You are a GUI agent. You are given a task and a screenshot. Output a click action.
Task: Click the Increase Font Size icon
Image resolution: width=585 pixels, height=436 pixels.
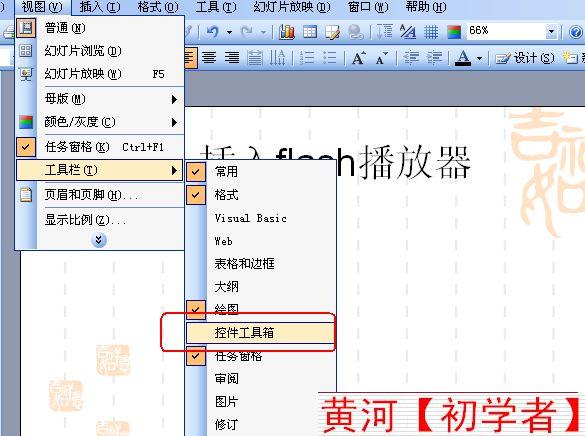(359, 58)
